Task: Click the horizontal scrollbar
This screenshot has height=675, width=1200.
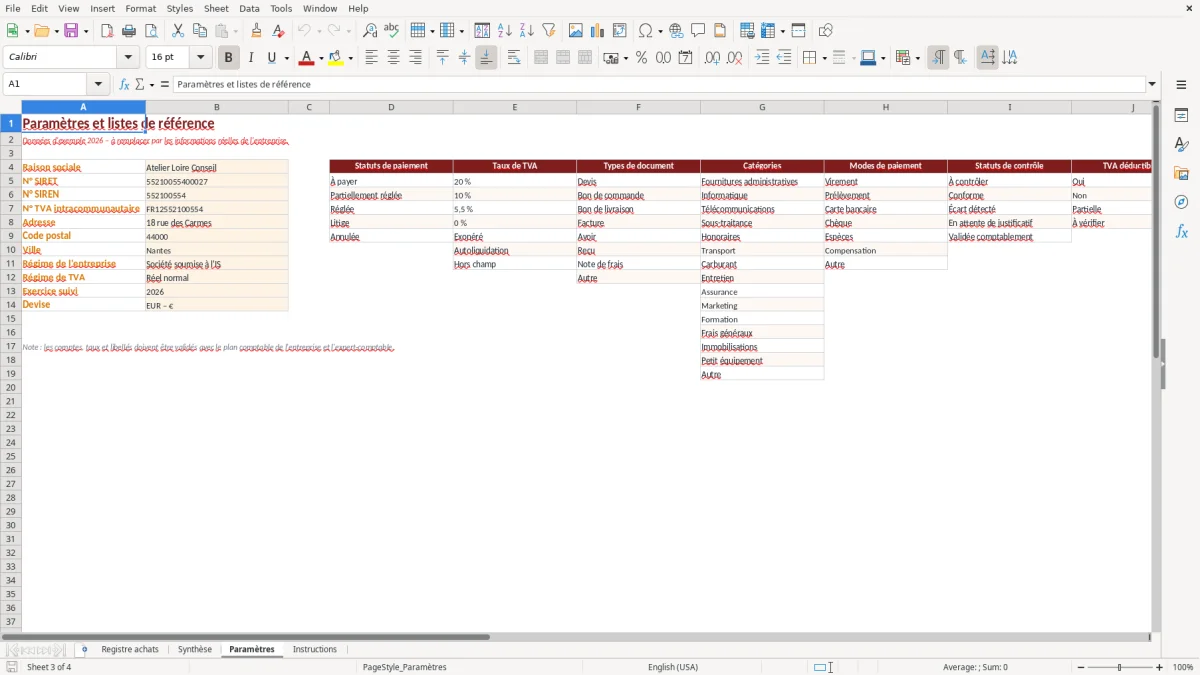Action: [246, 637]
